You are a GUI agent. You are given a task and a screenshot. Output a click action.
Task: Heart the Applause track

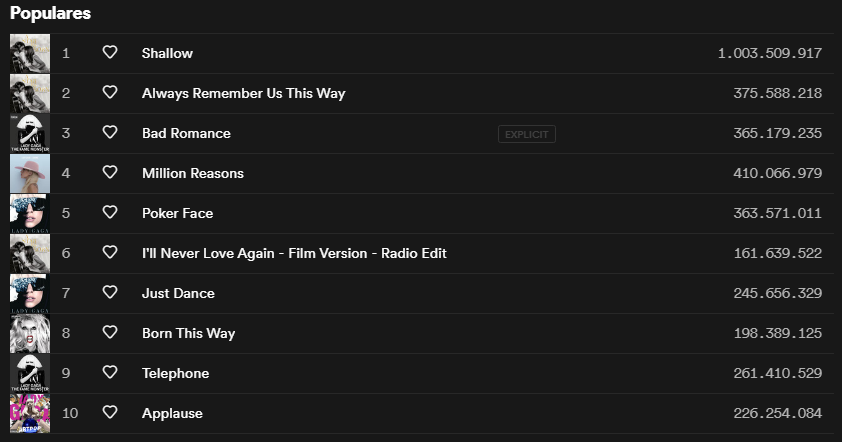click(110, 412)
